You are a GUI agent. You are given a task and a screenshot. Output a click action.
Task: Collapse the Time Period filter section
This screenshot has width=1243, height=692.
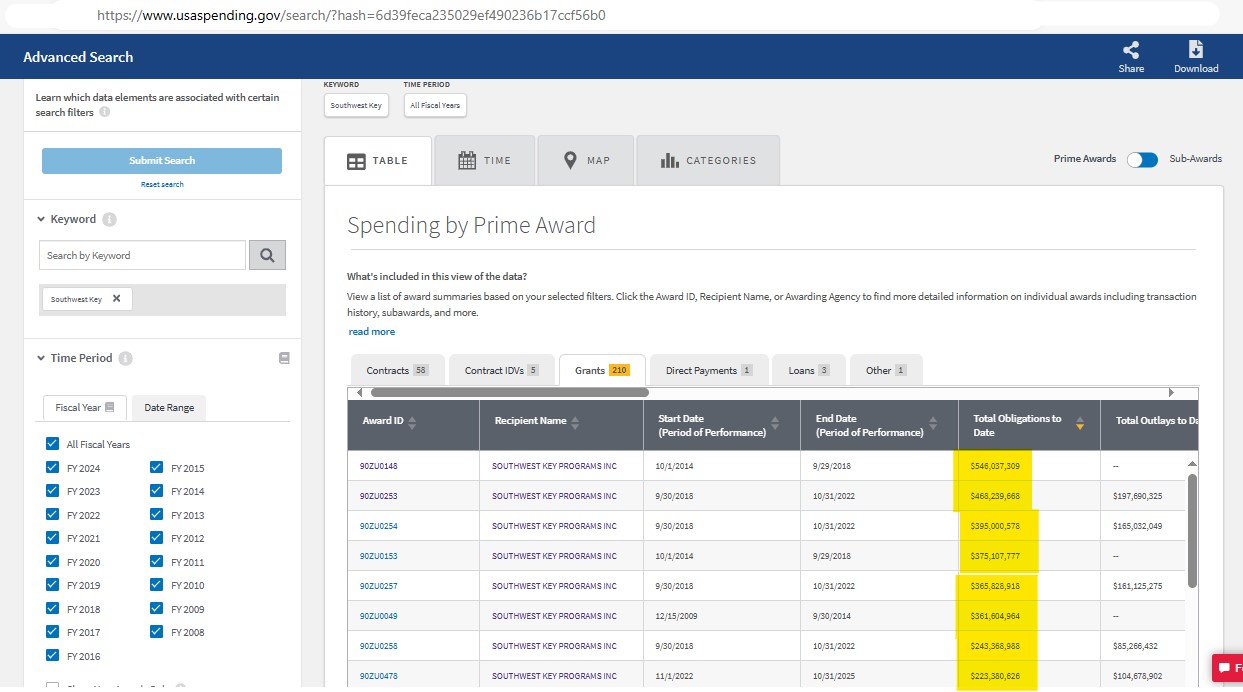click(41, 358)
